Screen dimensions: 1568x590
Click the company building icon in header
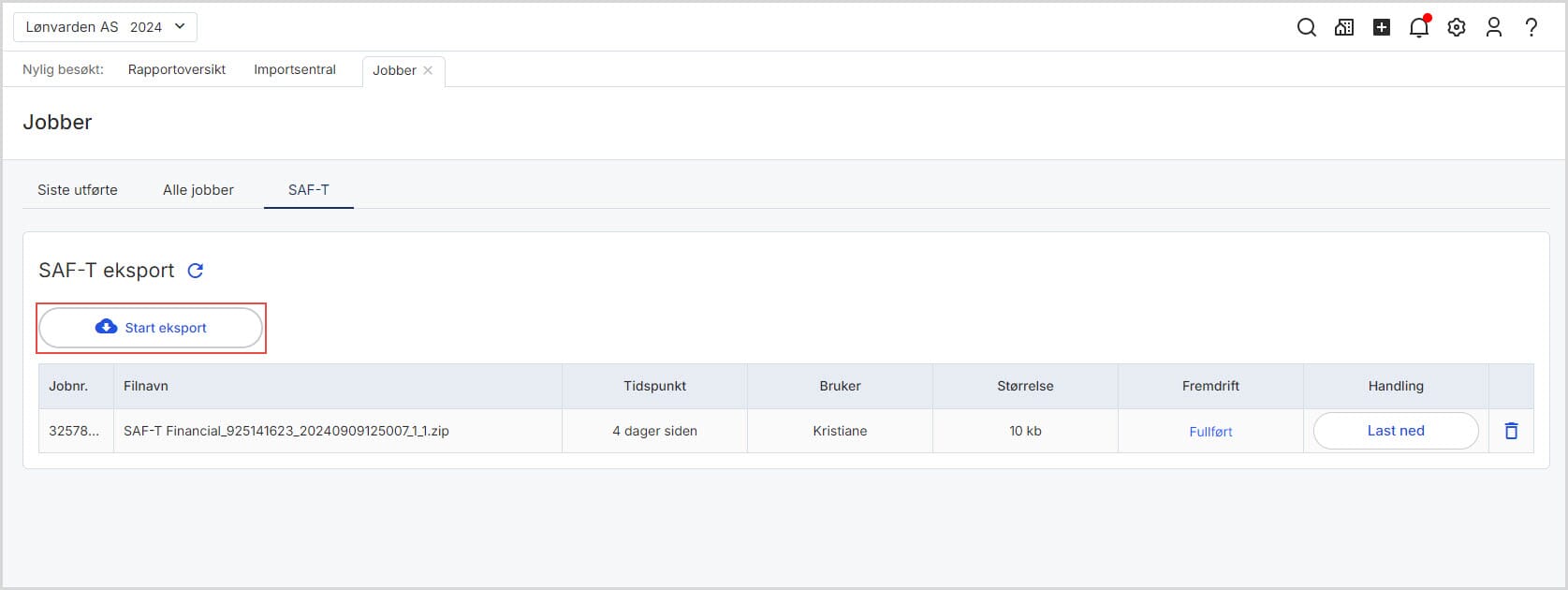coord(1344,27)
